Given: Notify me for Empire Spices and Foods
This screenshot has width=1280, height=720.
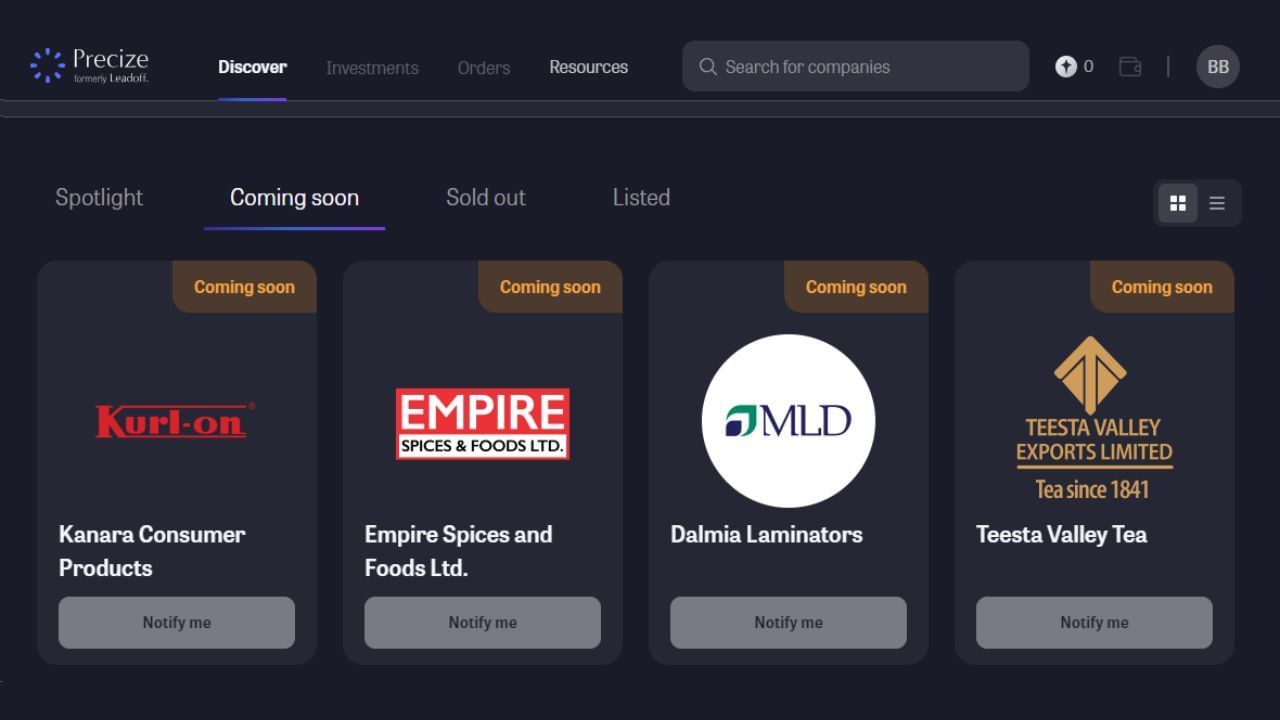Looking at the screenshot, I should coord(483,622).
